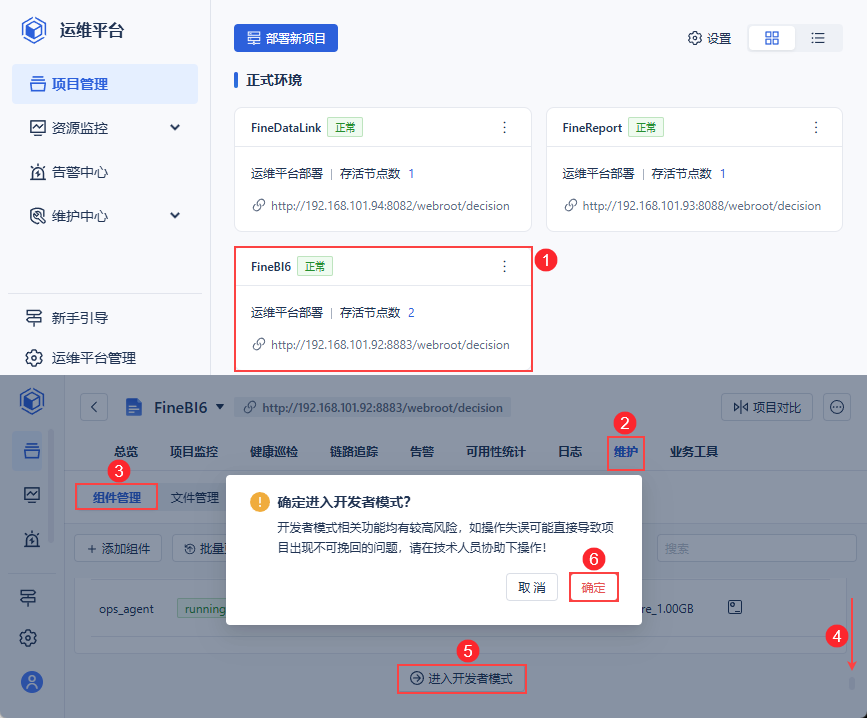
Task: Switch to the 链路追踪 tab
Action: click(354, 452)
